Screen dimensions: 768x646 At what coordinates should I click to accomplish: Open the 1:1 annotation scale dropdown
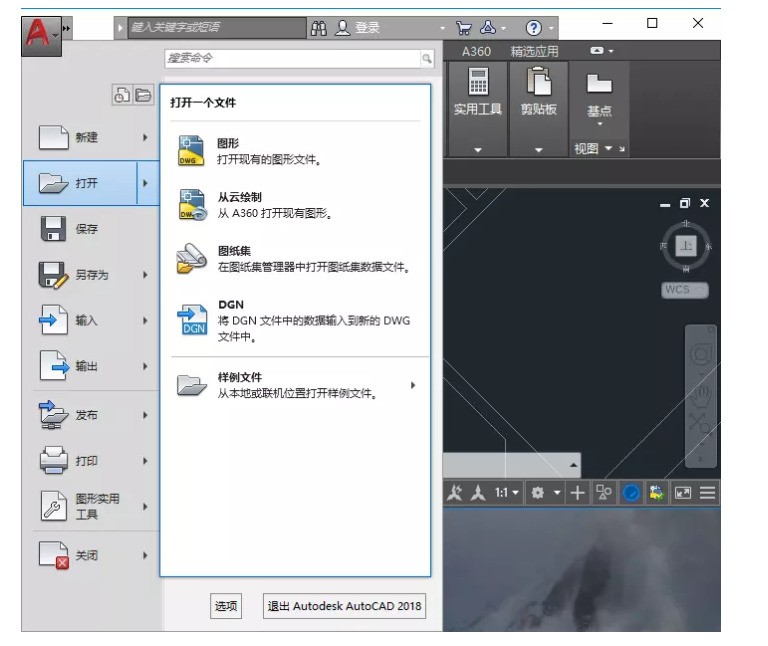[506, 492]
